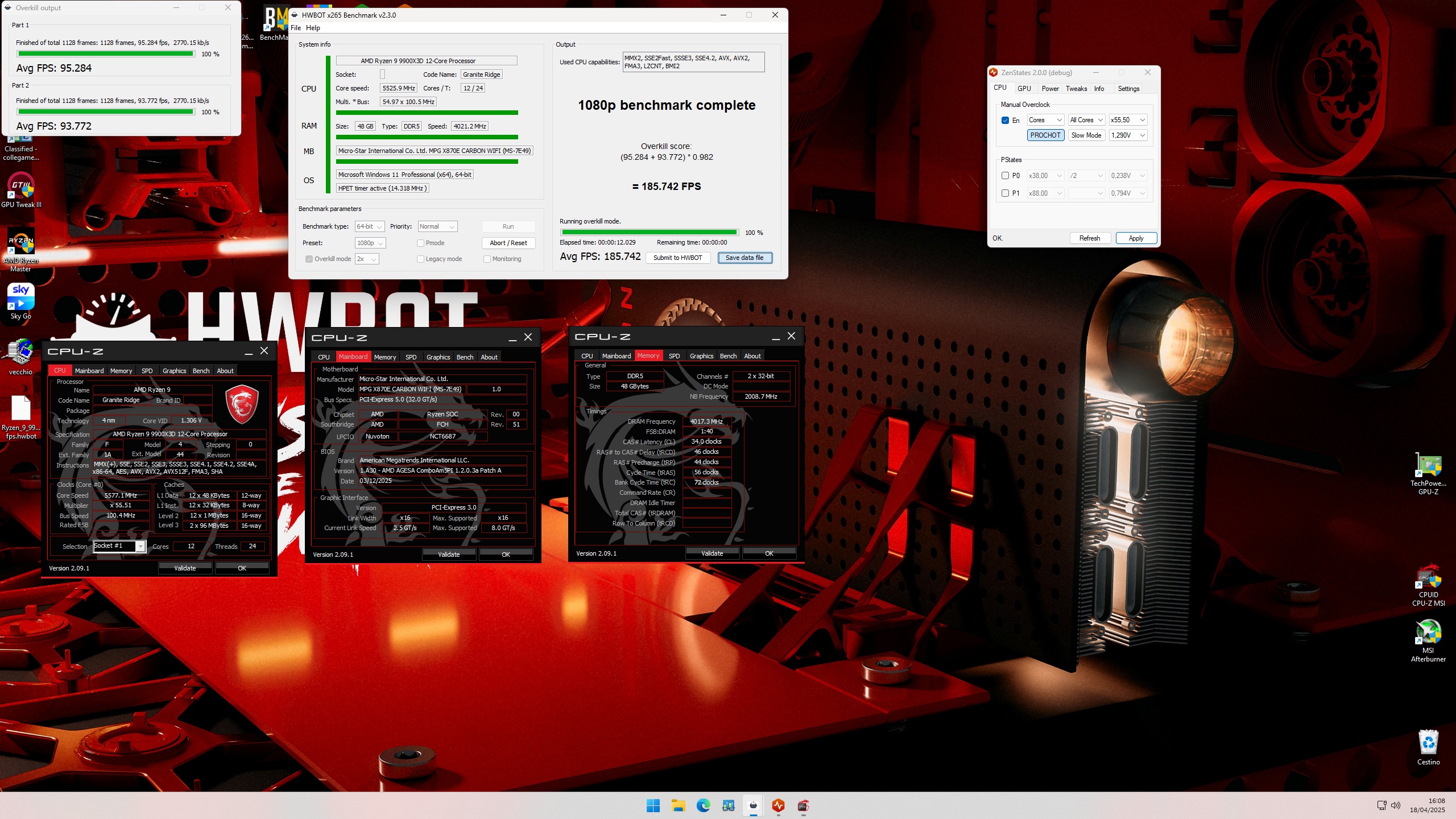Screen dimensions: 1456x819
Task: Open the Benchmark type 64-bit dropdown
Action: pos(370,226)
